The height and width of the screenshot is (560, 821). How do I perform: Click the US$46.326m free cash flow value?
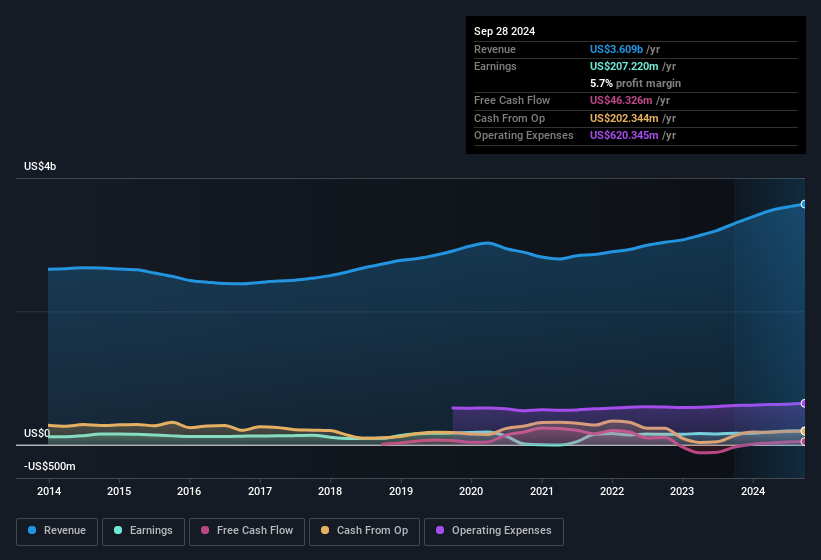tap(621, 100)
